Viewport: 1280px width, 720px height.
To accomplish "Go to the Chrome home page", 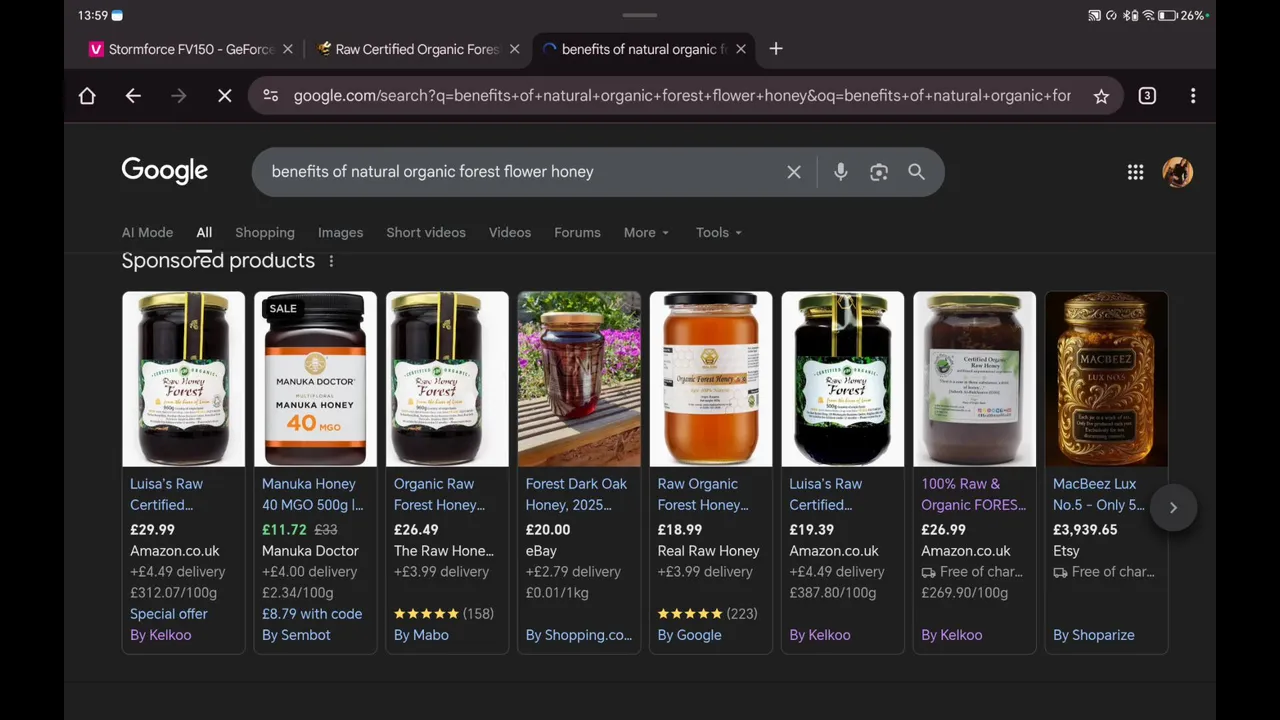I will pos(87,96).
